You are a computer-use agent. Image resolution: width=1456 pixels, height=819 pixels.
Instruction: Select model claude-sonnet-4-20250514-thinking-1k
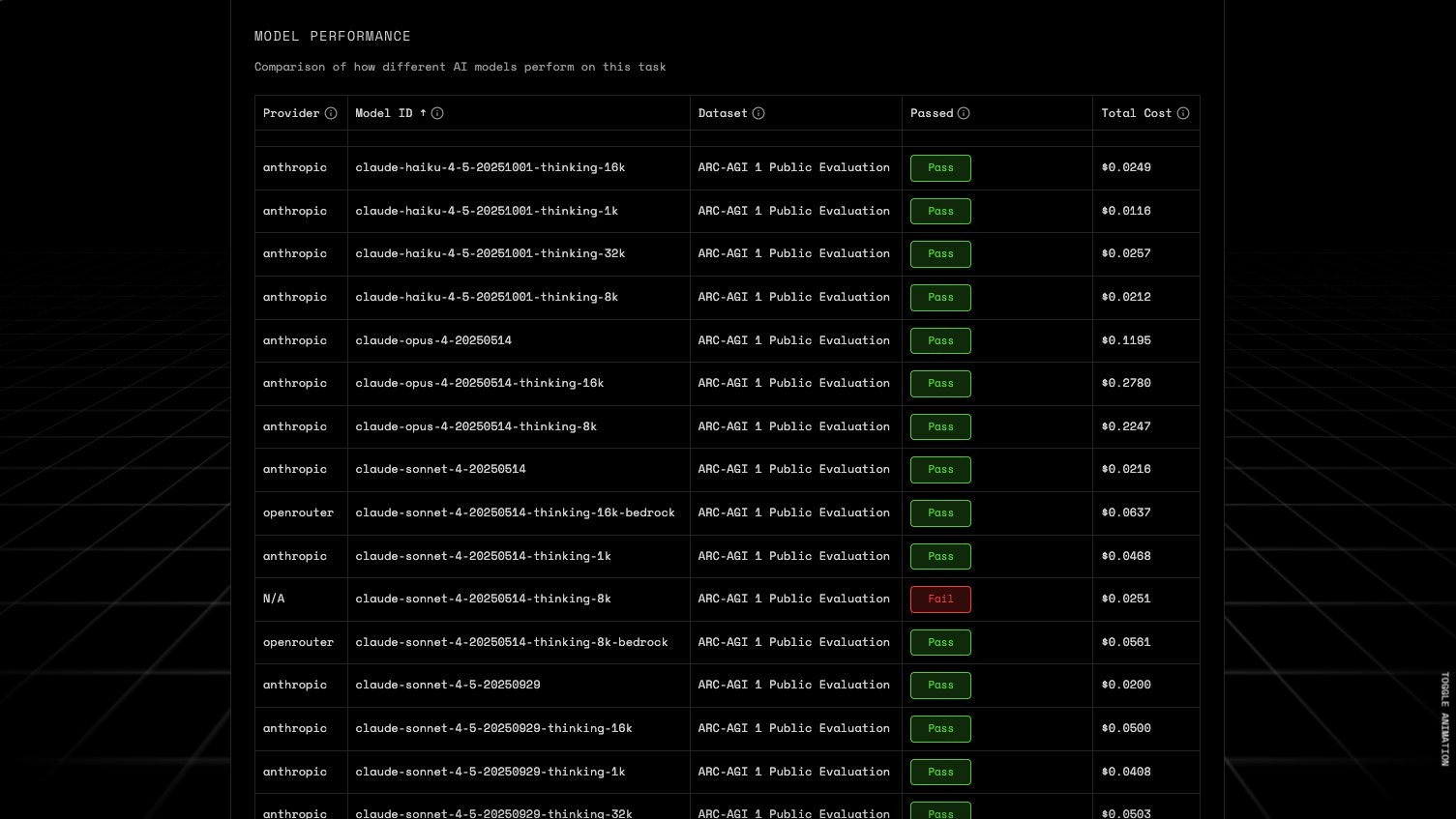click(x=483, y=556)
